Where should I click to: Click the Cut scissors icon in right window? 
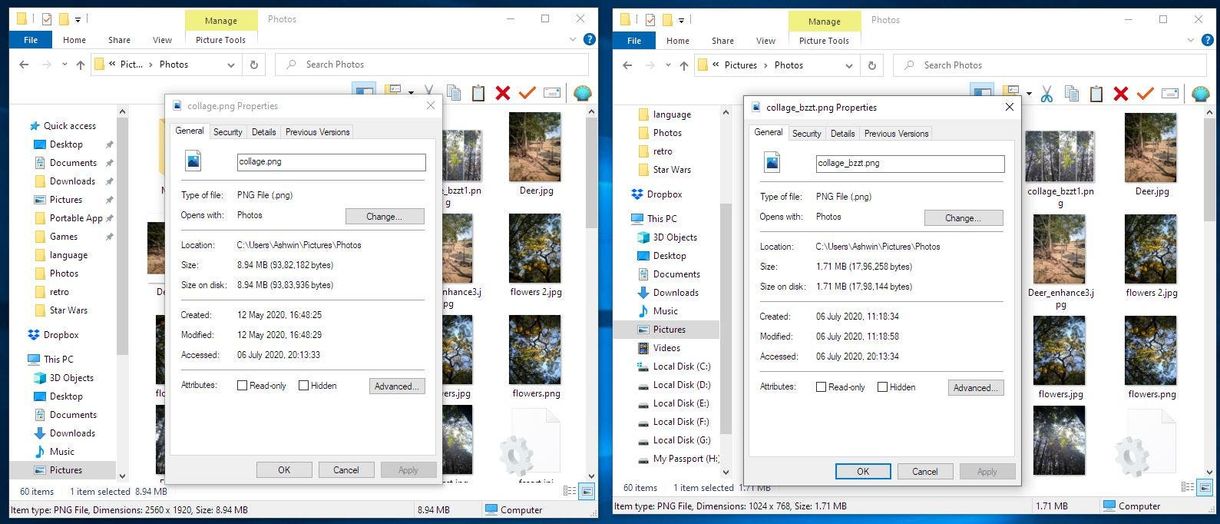click(x=1046, y=94)
